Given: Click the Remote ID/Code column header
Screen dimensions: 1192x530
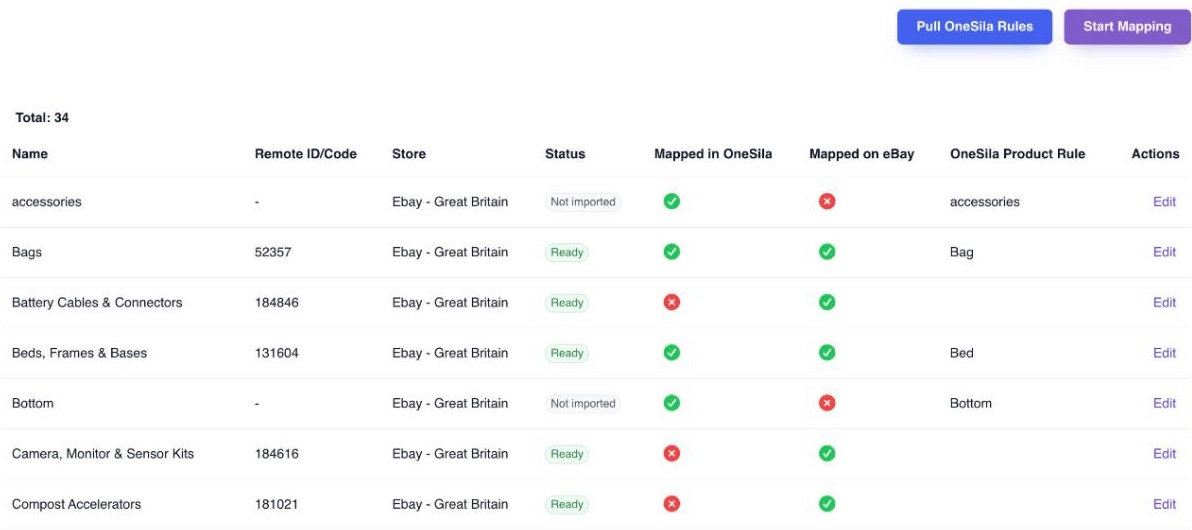Looking at the screenshot, I should pyautogui.click(x=306, y=154).
